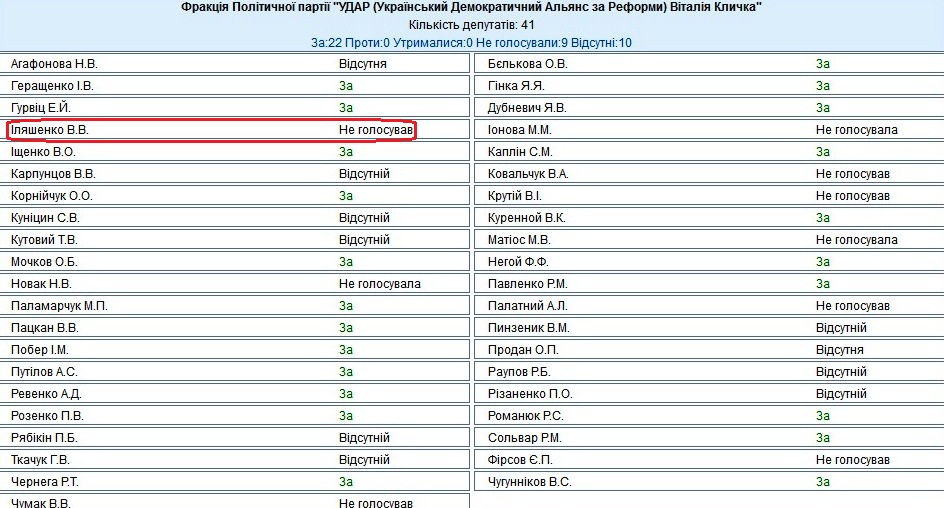The width and height of the screenshot is (944, 508).
Task: Click Не голосував status for Палатний А.Л.
Action: pyautogui.click(x=853, y=306)
